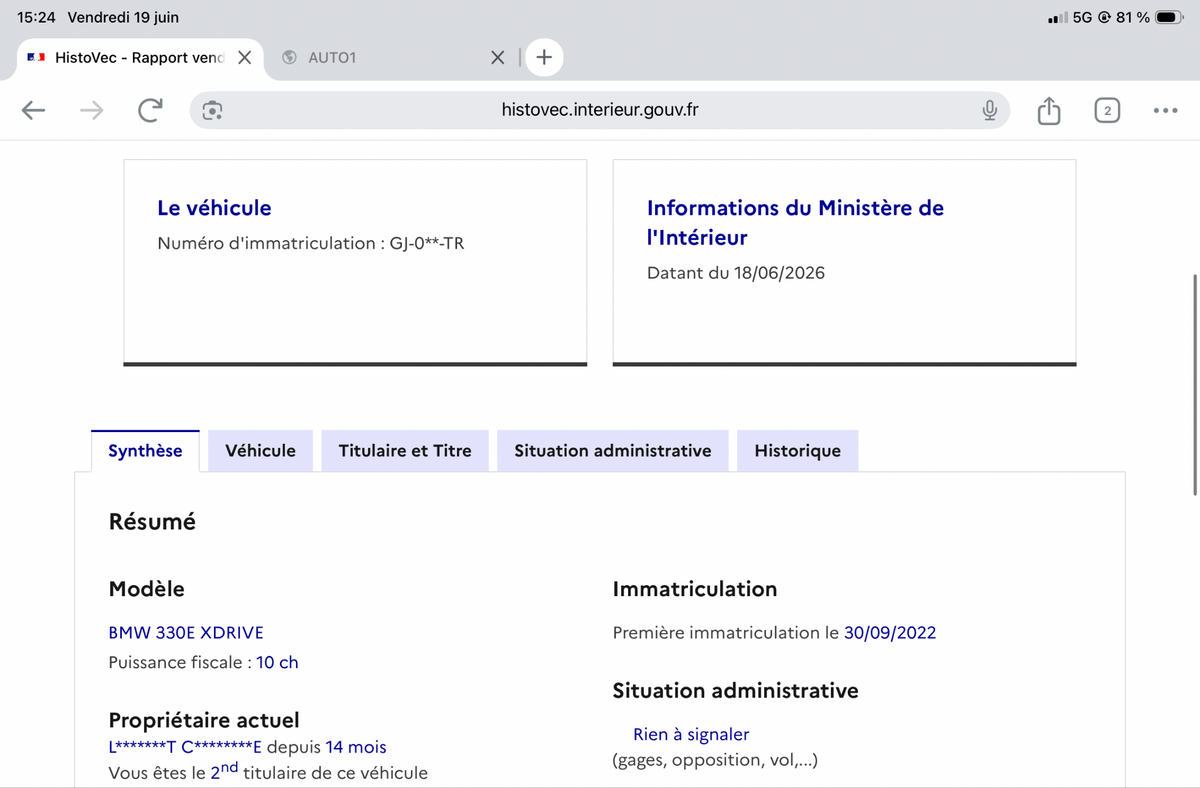Image resolution: width=1200 pixels, height=788 pixels.
Task: Open the browser three-dot menu
Action: pos(1165,111)
